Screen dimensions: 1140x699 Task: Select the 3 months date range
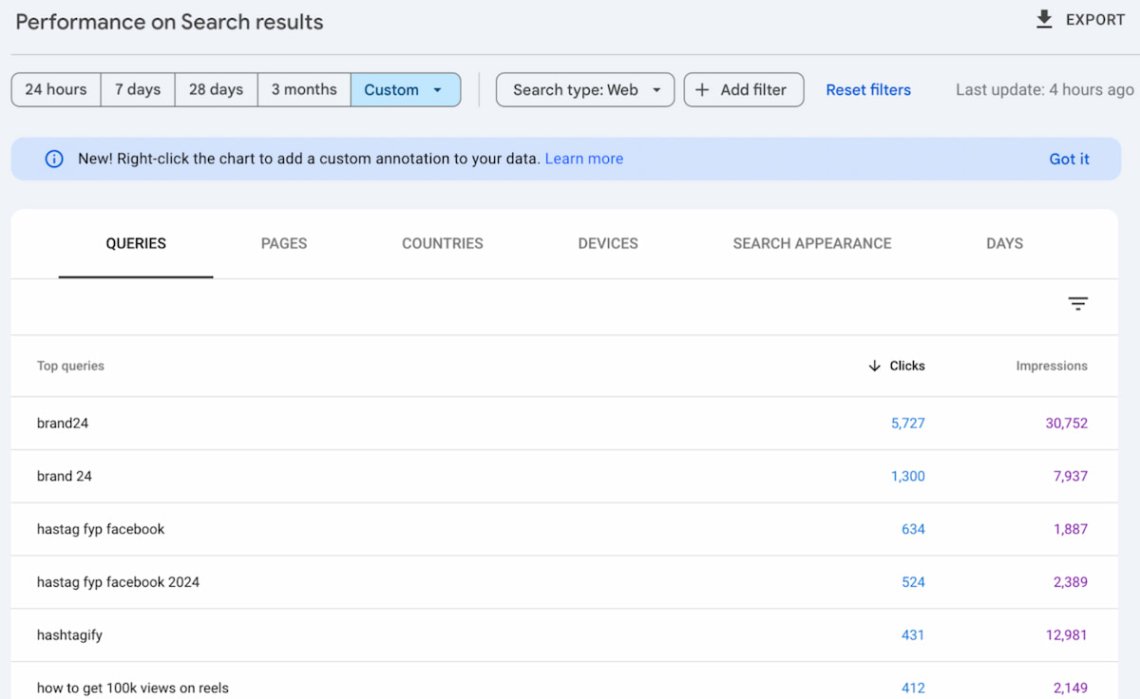click(304, 90)
